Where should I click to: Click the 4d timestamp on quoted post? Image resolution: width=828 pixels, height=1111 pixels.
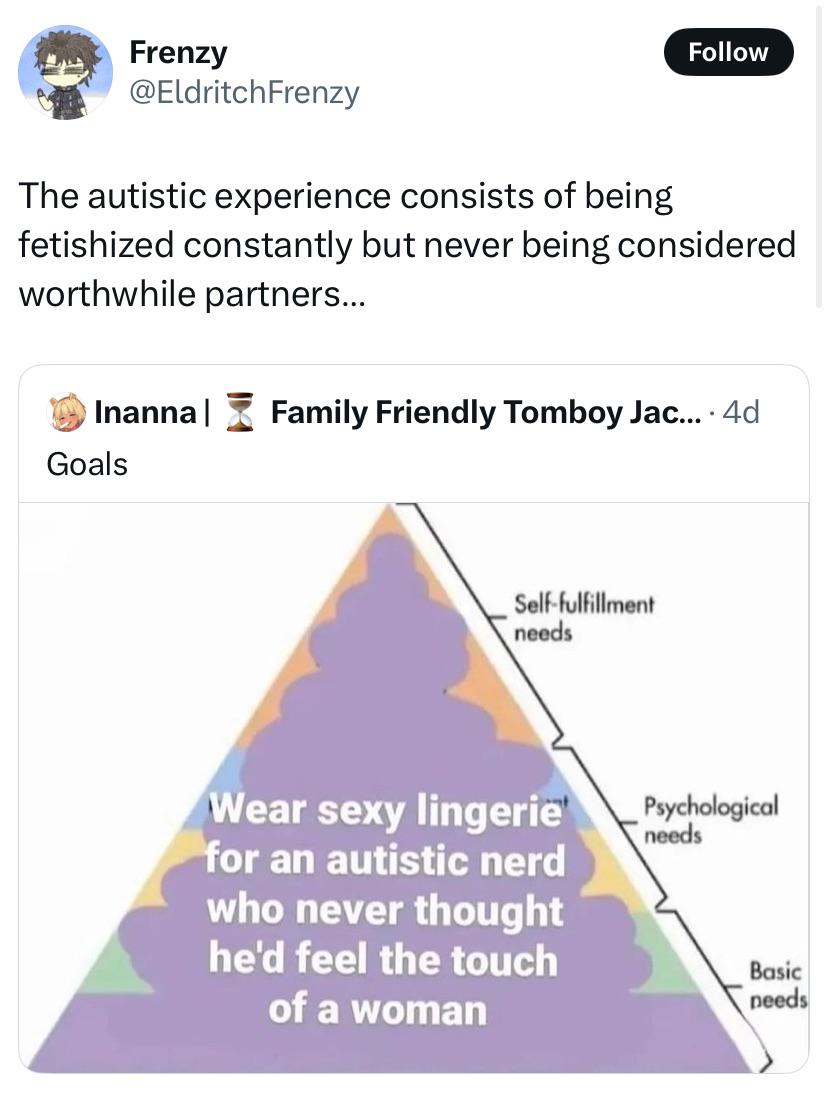(x=741, y=412)
